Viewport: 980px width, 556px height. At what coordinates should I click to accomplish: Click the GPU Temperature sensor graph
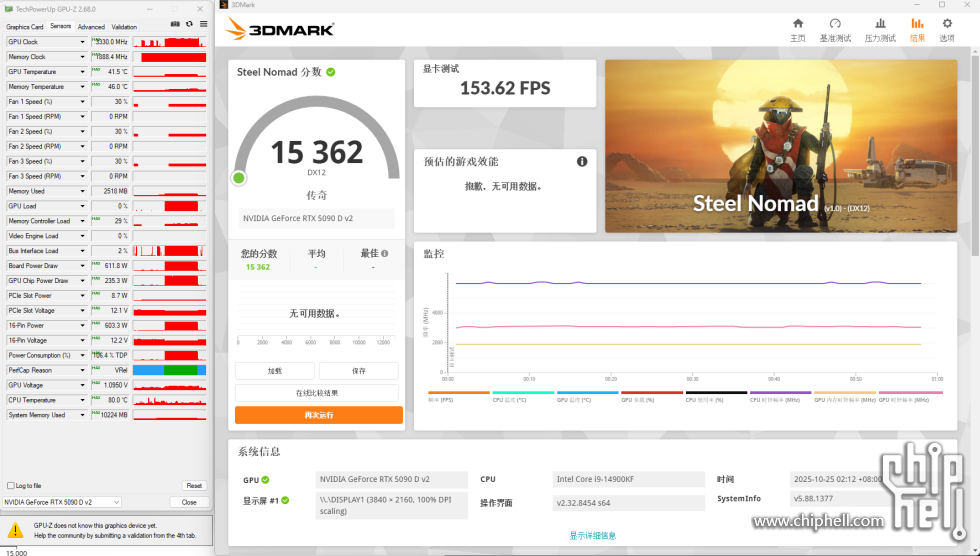[x=169, y=72]
